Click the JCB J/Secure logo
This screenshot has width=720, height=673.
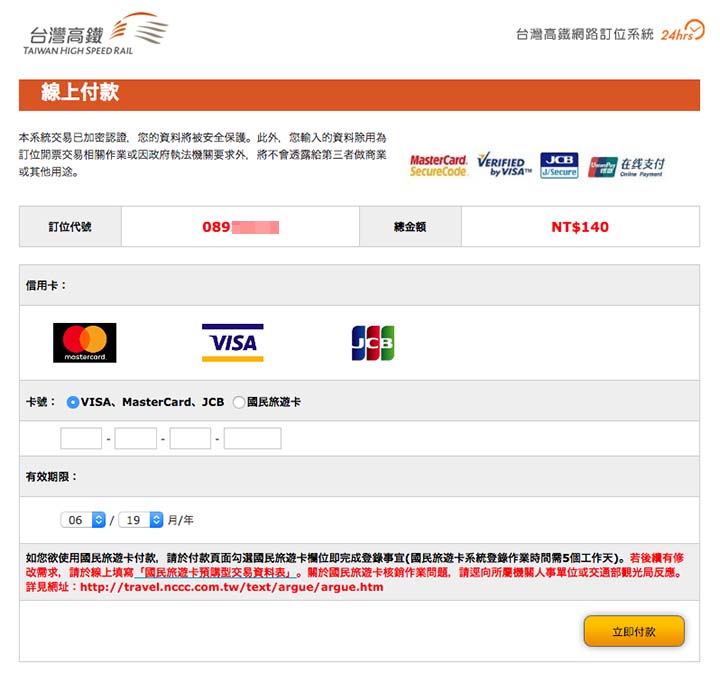pos(559,165)
